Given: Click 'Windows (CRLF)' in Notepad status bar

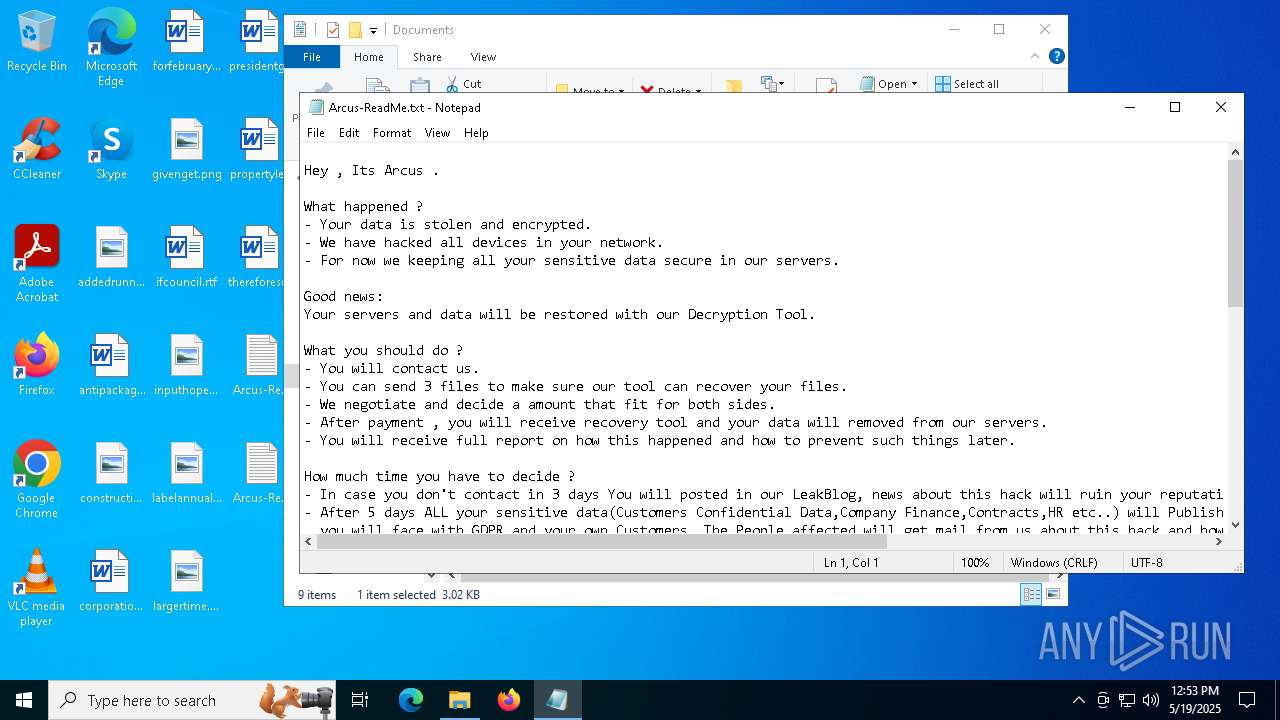Looking at the screenshot, I should [x=1054, y=563].
